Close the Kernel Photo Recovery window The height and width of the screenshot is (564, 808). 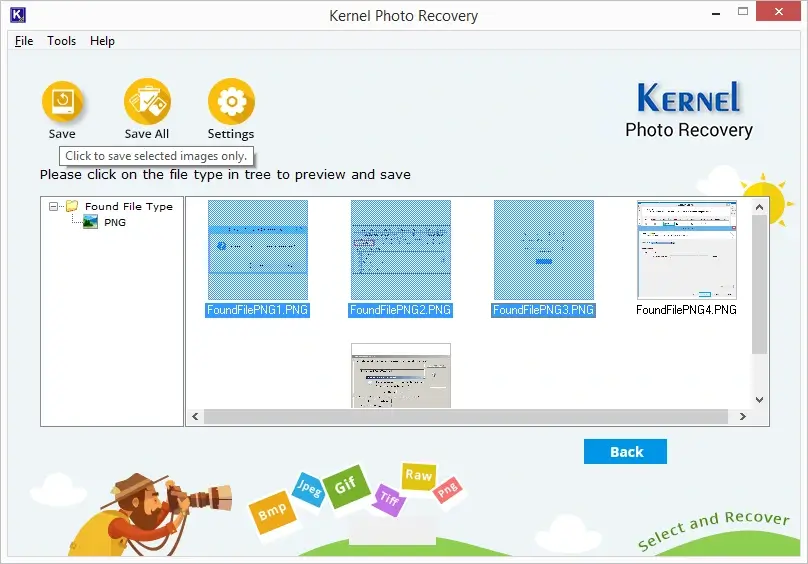pos(779,11)
